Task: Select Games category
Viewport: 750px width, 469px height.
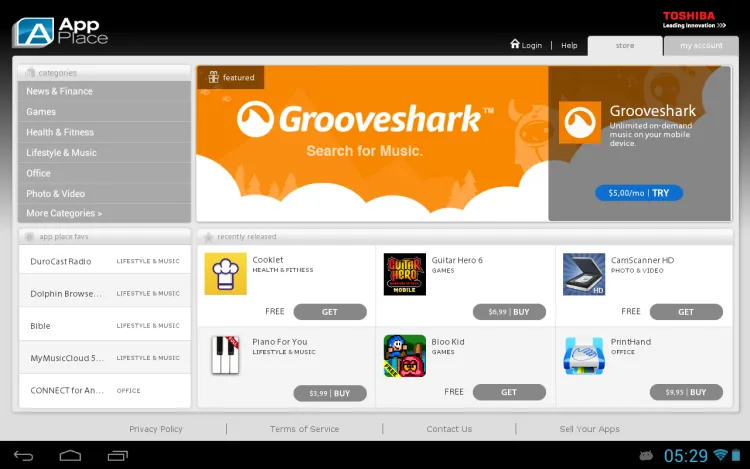Action: pyautogui.click(x=104, y=111)
